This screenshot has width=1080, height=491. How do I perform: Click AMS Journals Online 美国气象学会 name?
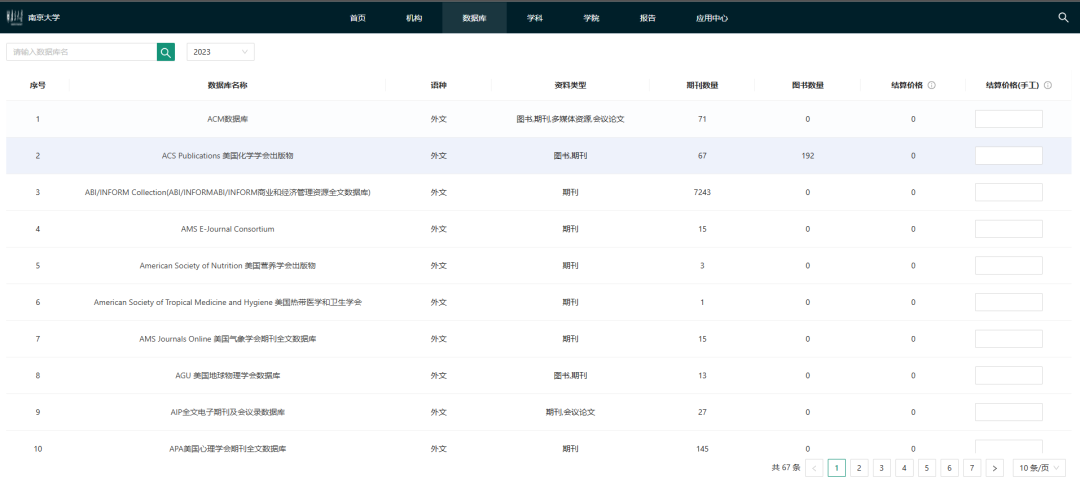227,339
